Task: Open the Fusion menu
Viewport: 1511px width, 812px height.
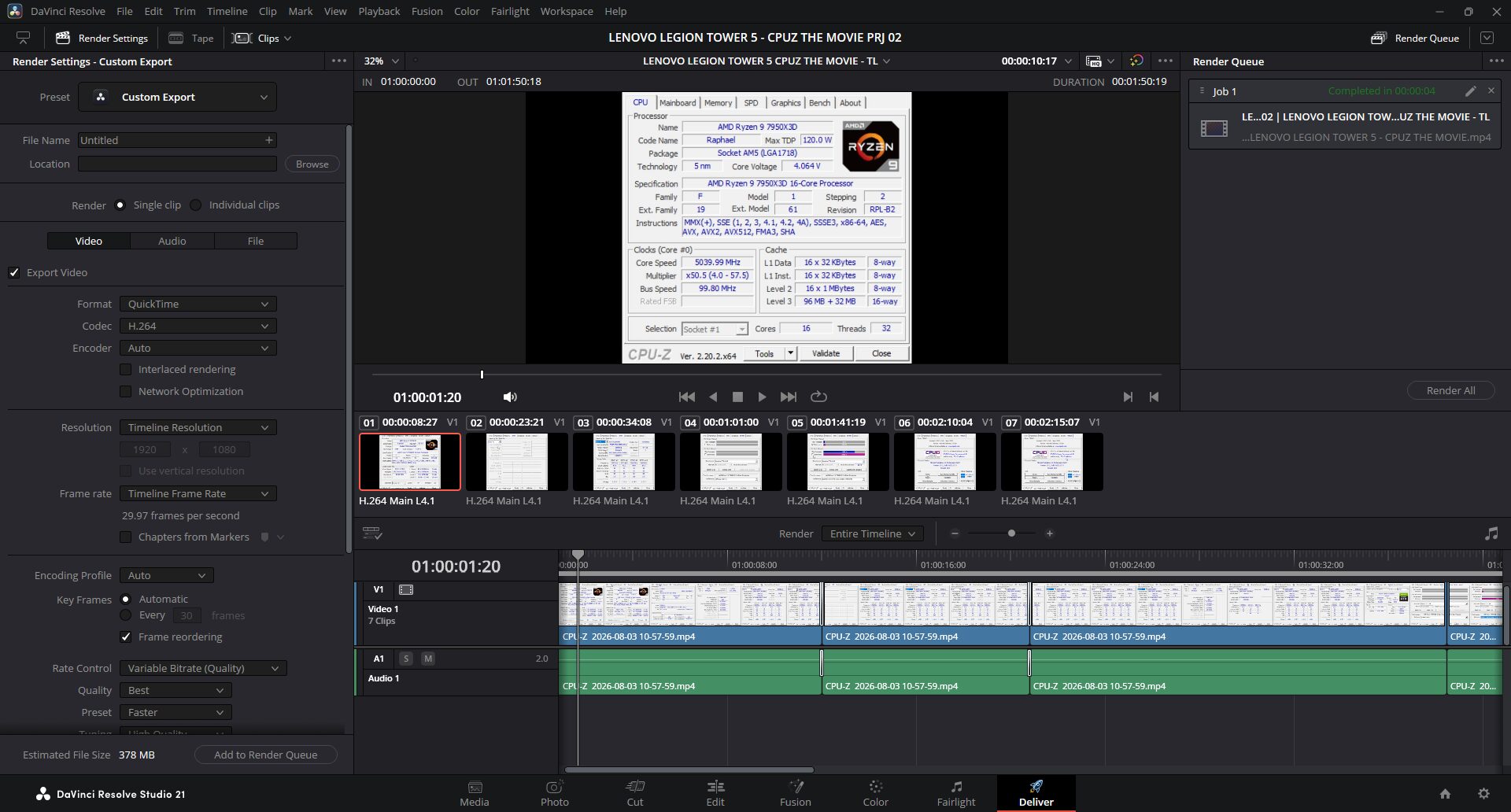Action: click(427, 11)
